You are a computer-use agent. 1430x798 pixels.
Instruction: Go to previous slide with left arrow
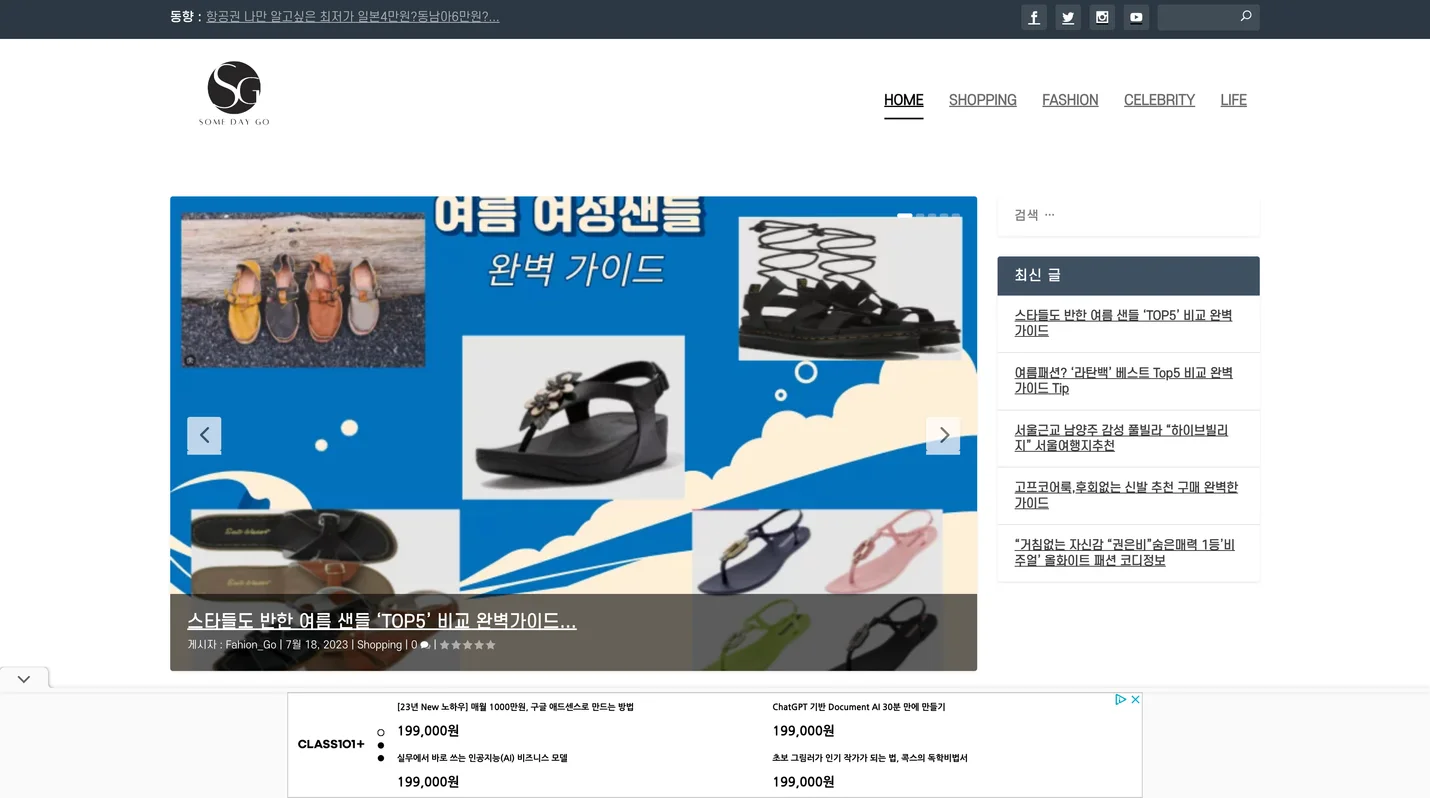pyautogui.click(x=204, y=435)
